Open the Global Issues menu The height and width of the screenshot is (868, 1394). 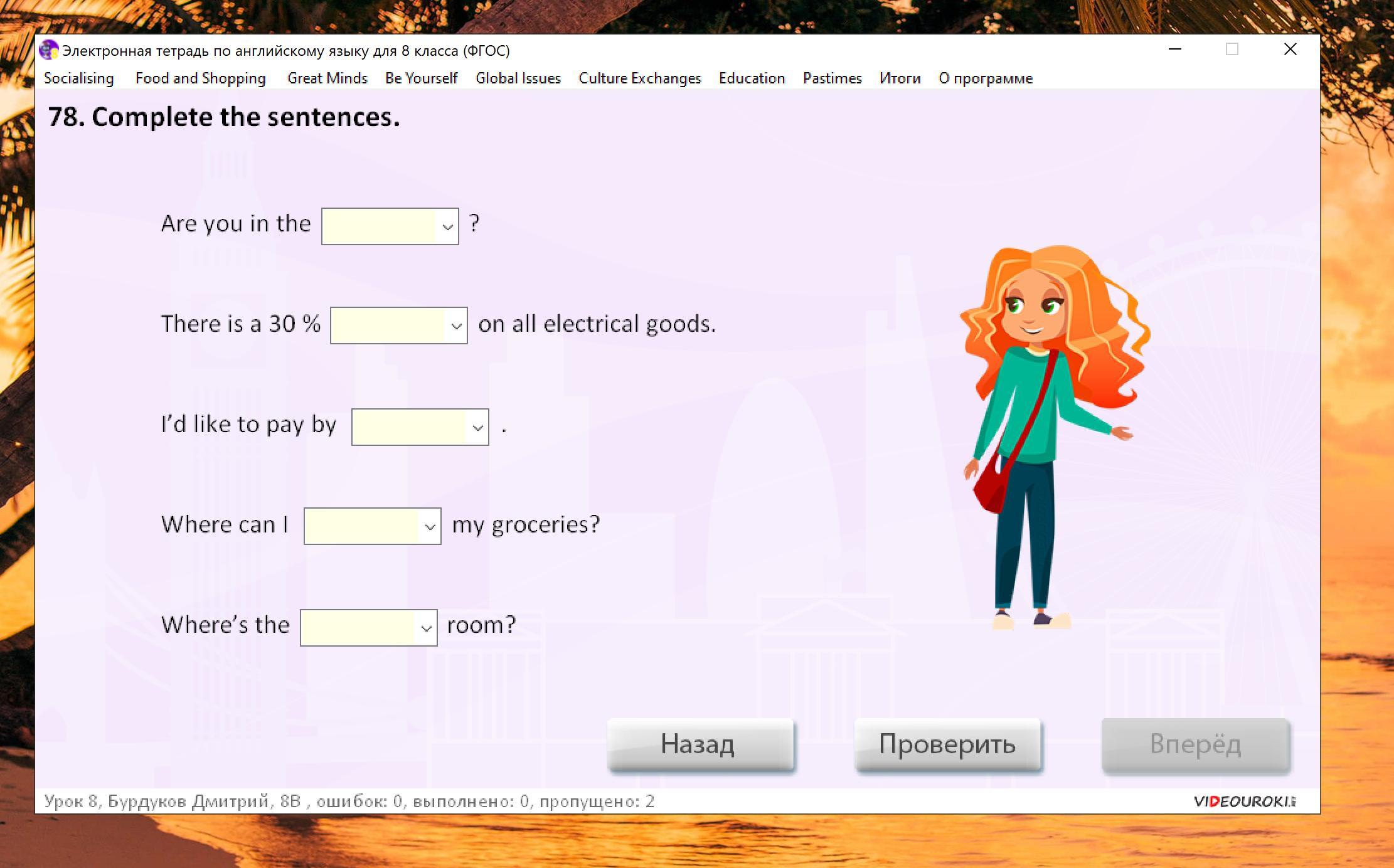click(518, 78)
